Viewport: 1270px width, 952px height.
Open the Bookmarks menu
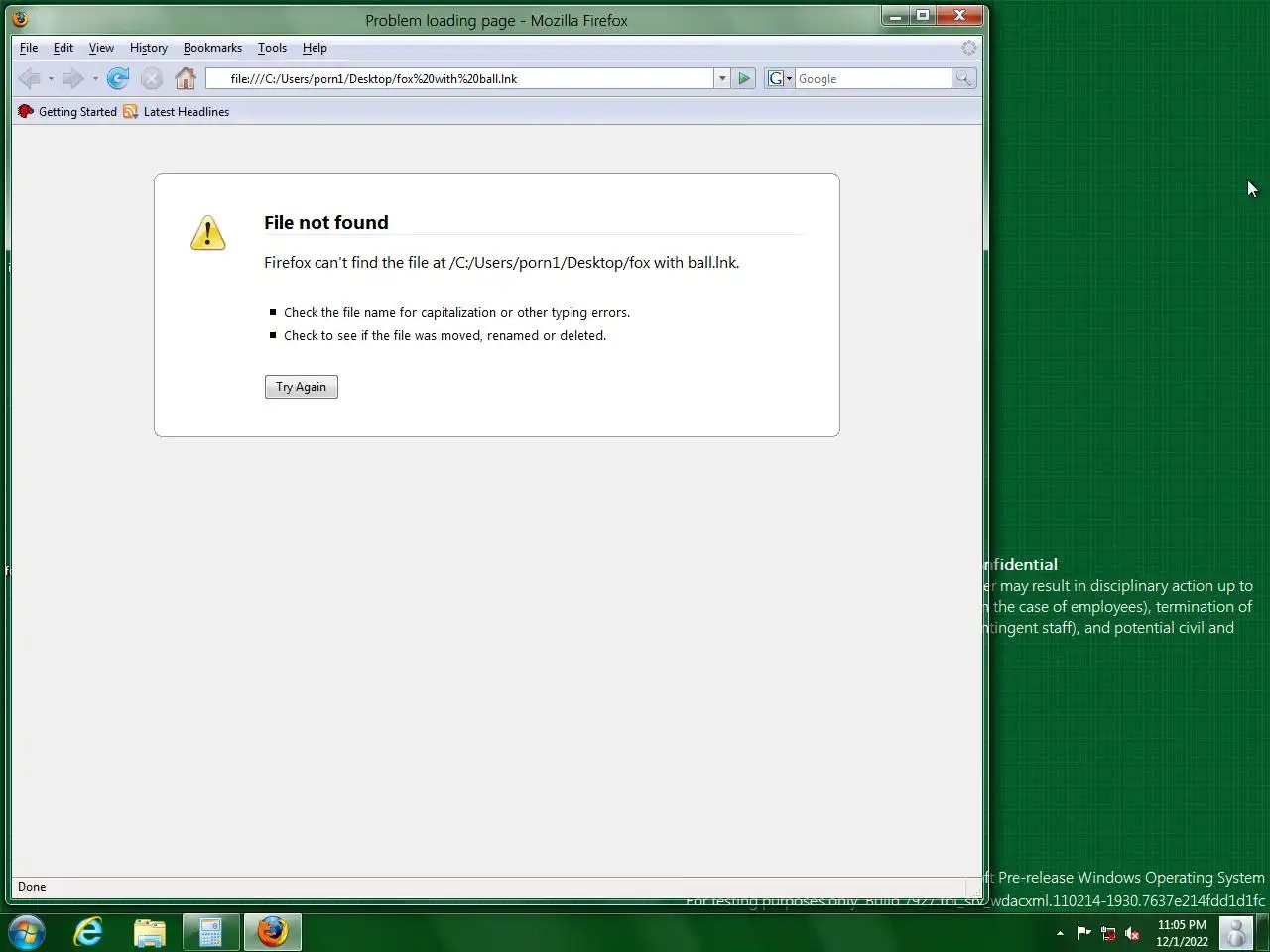(212, 48)
